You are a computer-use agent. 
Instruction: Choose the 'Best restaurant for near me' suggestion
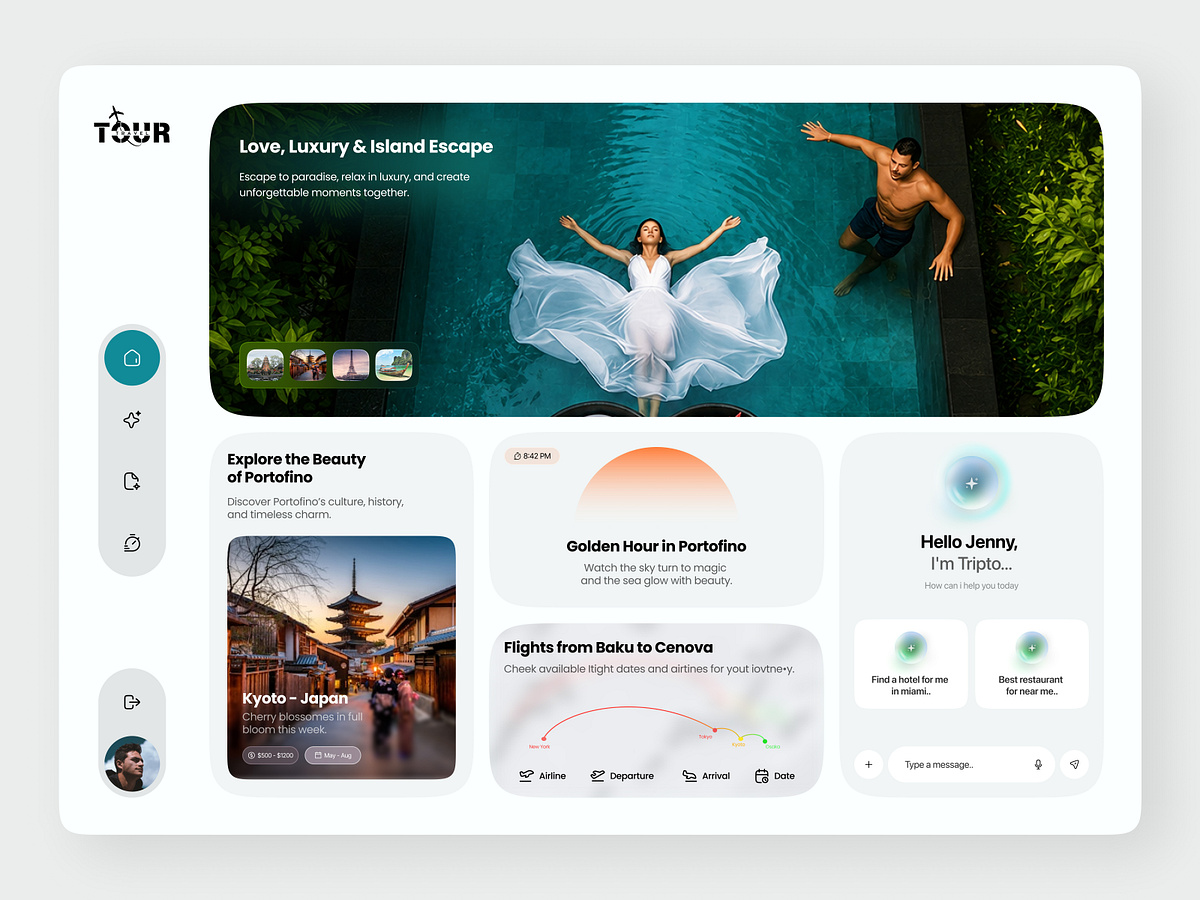coord(1031,664)
